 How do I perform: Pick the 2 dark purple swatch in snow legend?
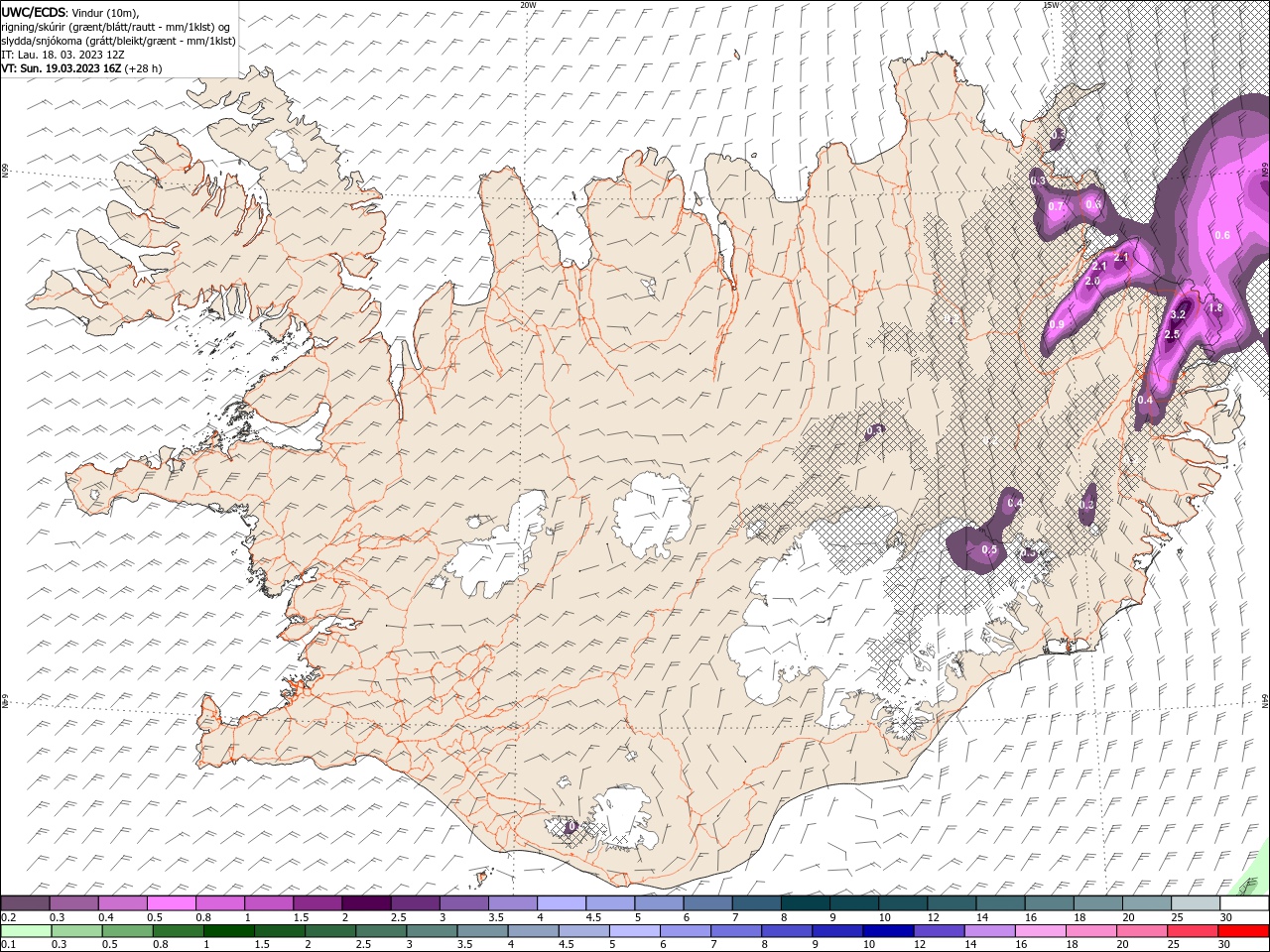[x=366, y=903]
